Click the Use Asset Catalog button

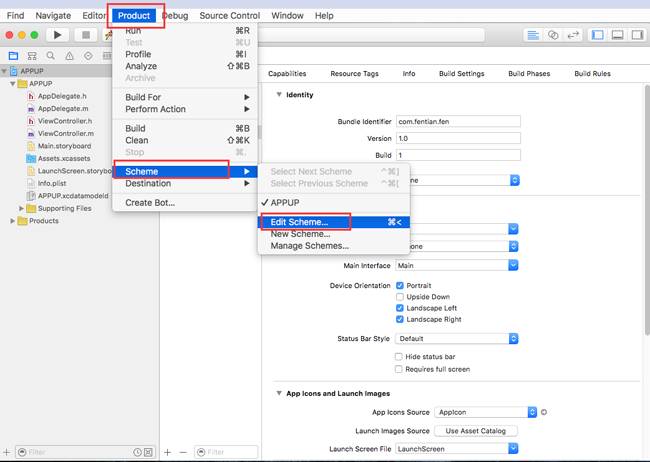pos(475,431)
